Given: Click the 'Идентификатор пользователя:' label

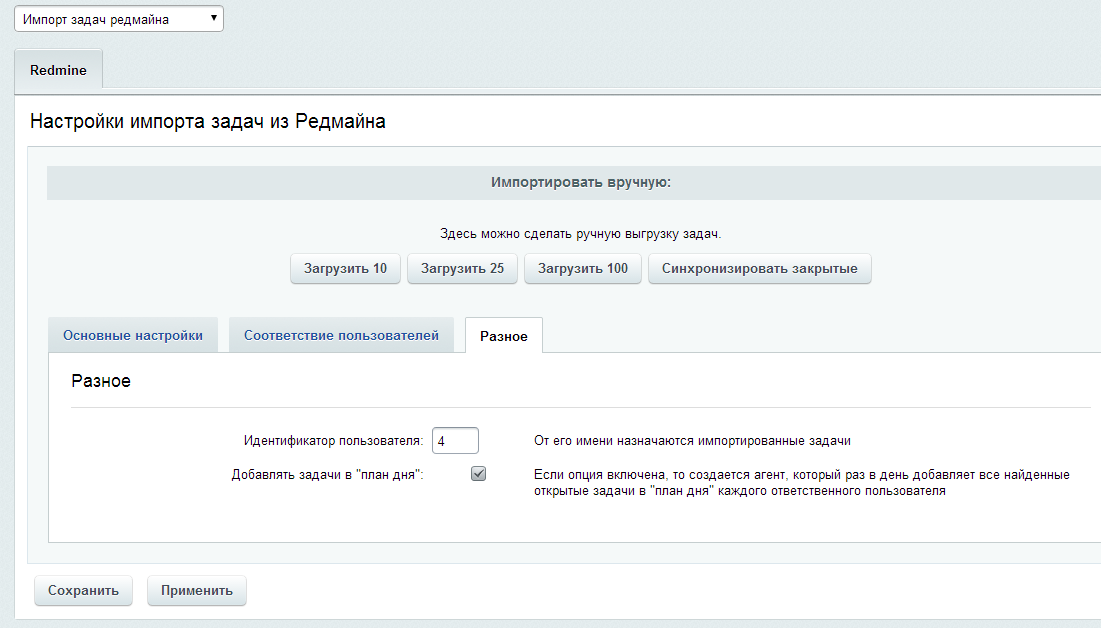Looking at the screenshot, I should 333,441.
